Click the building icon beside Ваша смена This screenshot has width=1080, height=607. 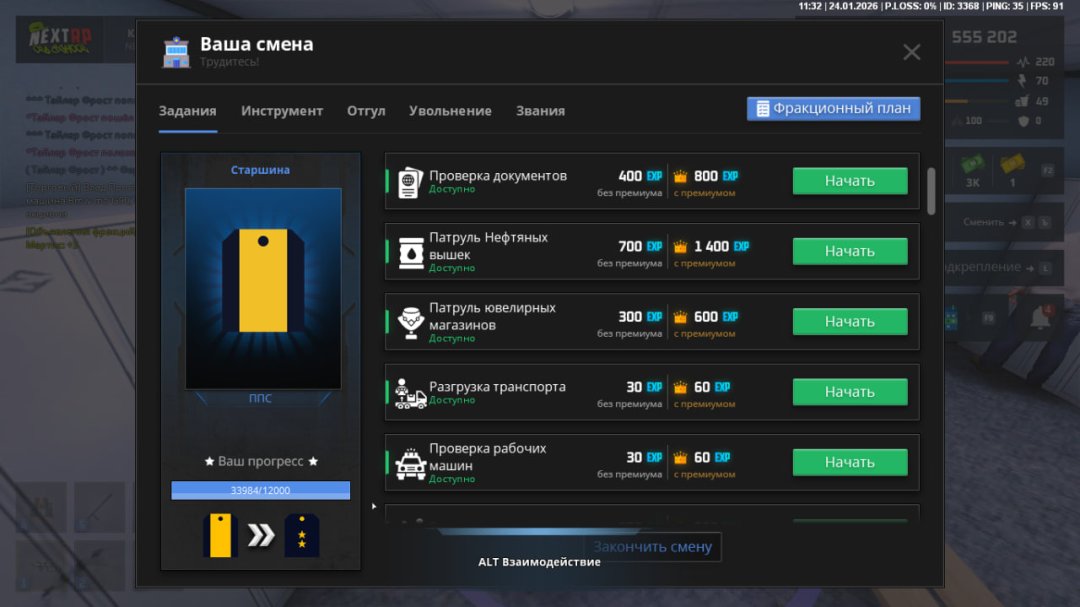pyautogui.click(x=176, y=52)
